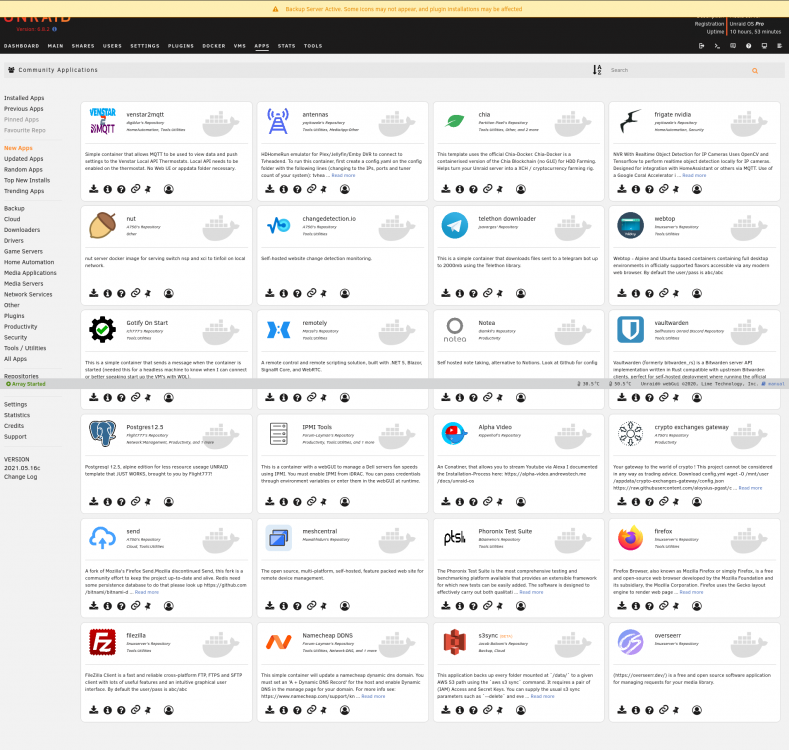The width and height of the screenshot is (789, 750).
Task: Open the Random Apps section
Action: (23, 170)
